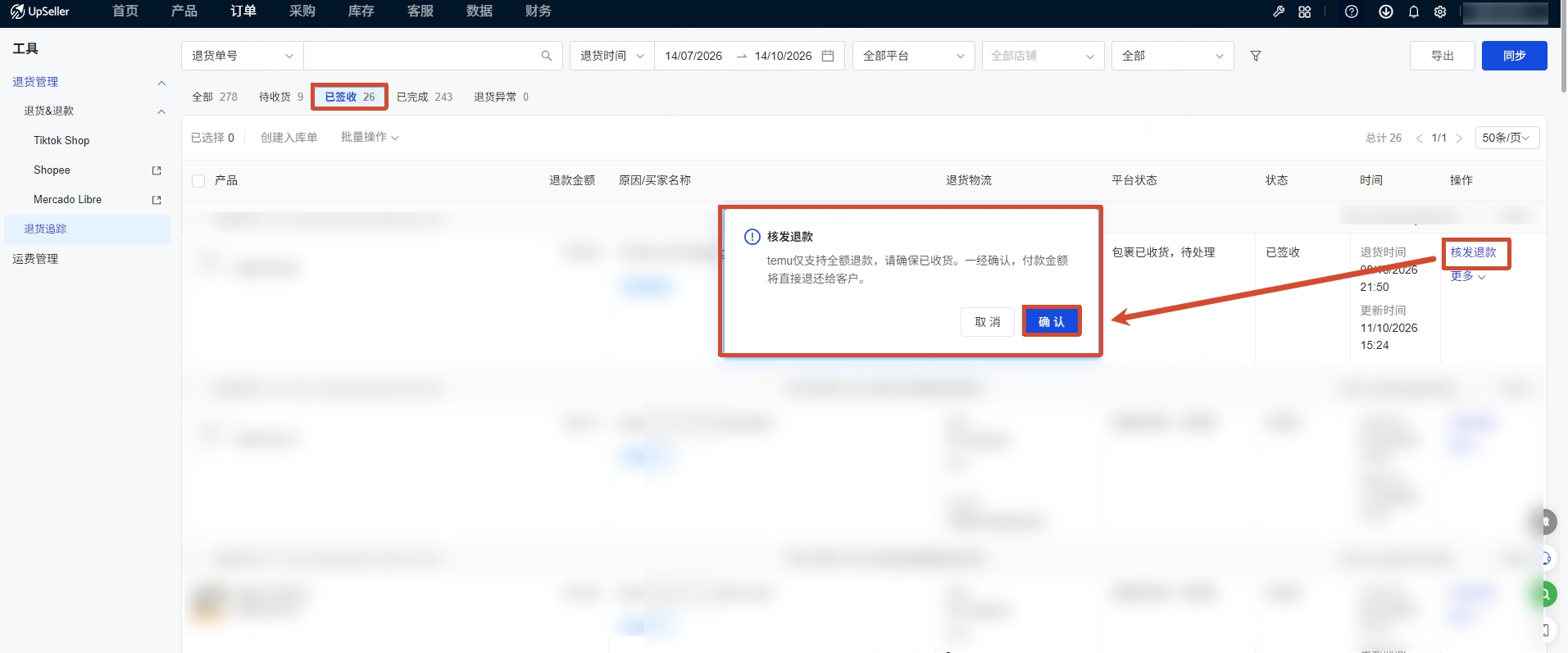Image resolution: width=1568 pixels, height=653 pixels.
Task: Switch to the 待收货 tab
Action: (x=281, y=97)
